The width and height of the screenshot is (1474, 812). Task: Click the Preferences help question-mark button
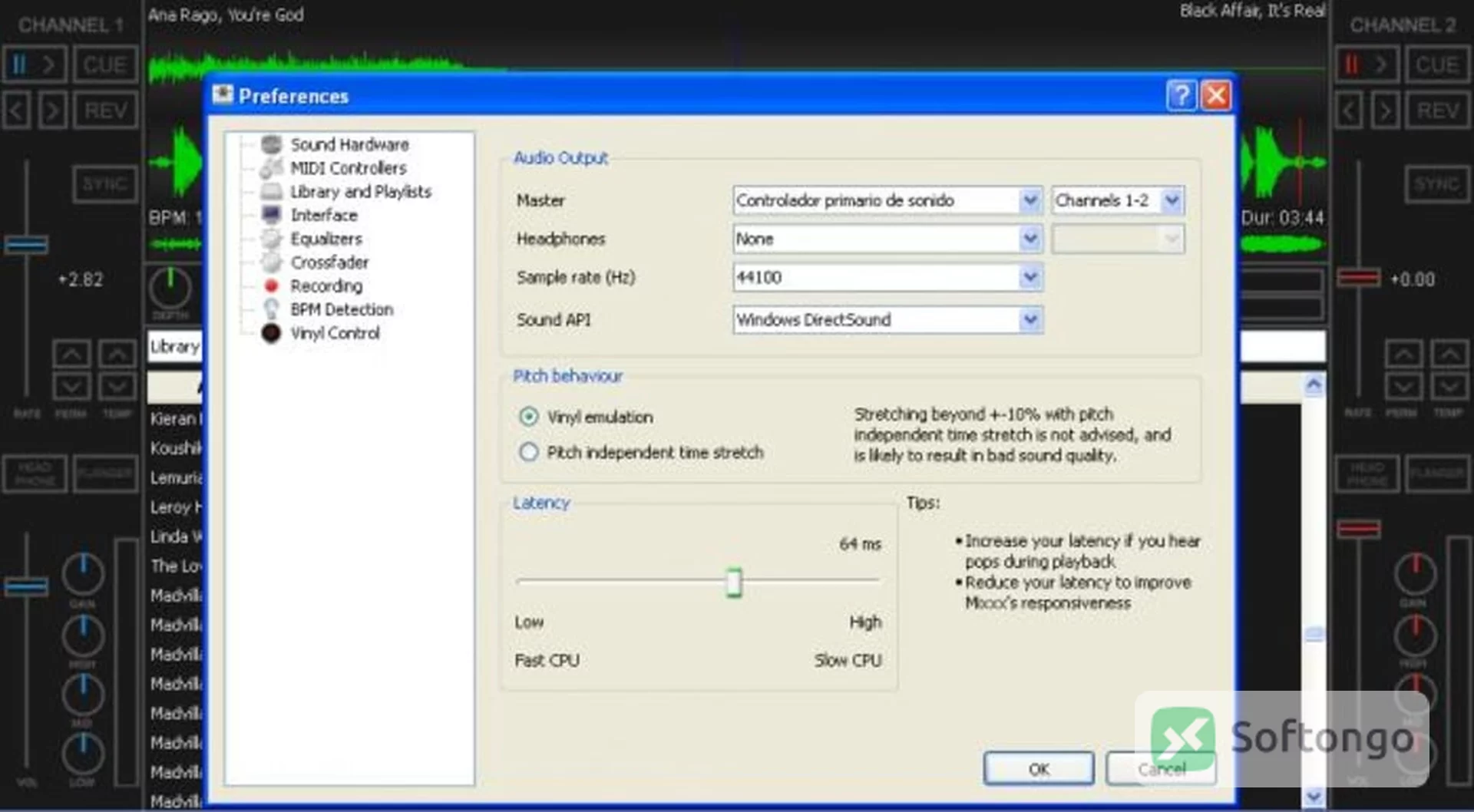[x=1182, y=95]
